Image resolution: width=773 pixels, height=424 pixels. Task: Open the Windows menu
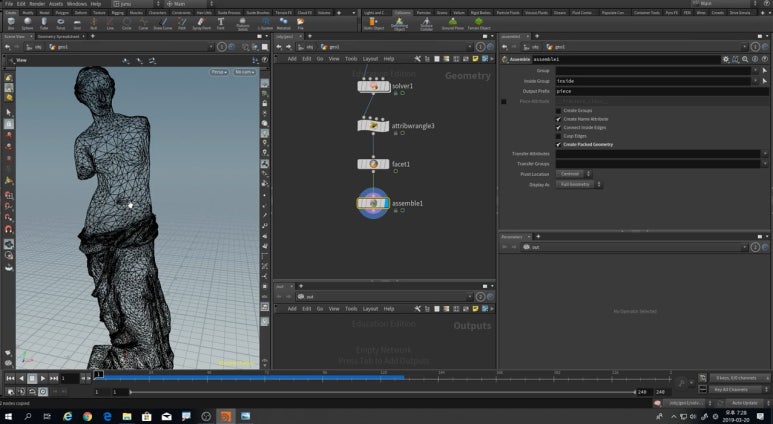click(76, 3)
